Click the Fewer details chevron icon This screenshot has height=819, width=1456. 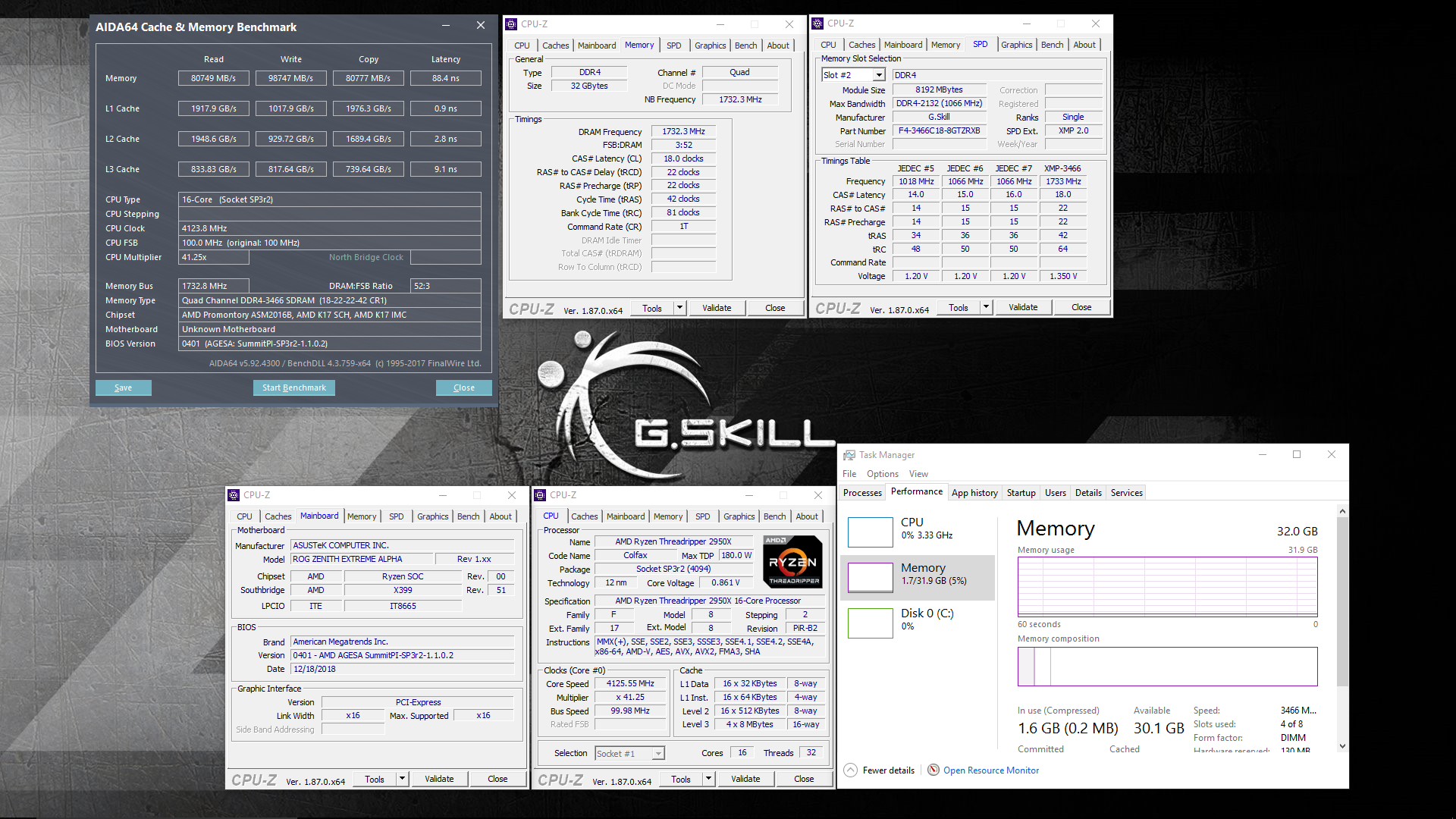tap(851, 770)
